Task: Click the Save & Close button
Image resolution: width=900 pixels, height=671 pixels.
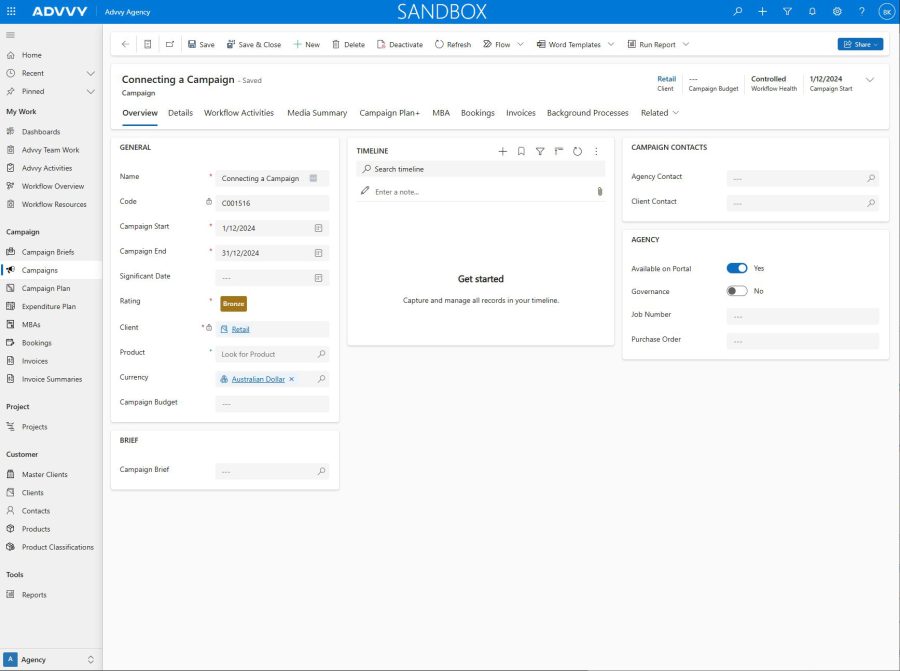Action: point(254,44)
